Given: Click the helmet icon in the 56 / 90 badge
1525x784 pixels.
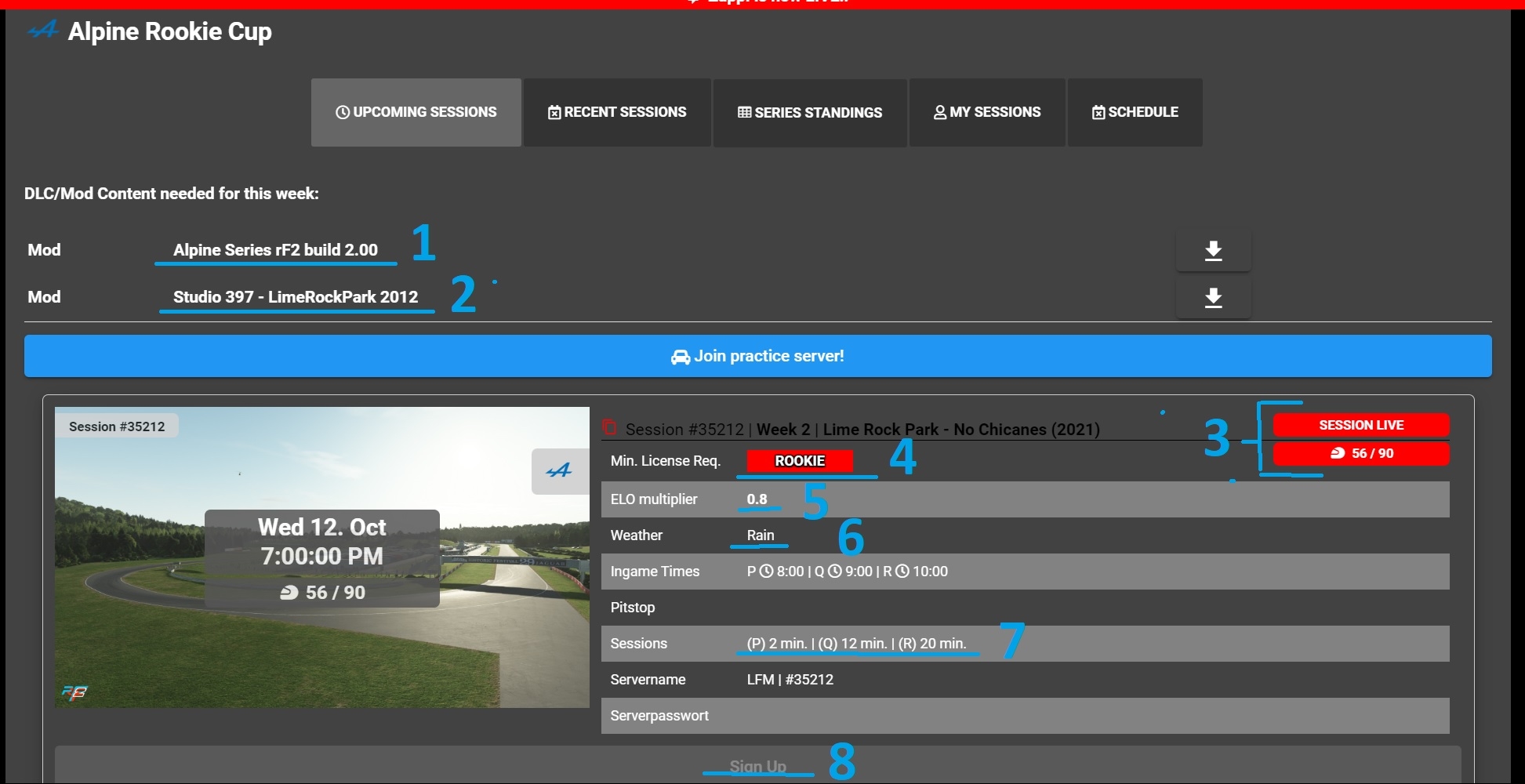Looking at the screenshot, I should pyautogui.click(x=1338, y=453).
